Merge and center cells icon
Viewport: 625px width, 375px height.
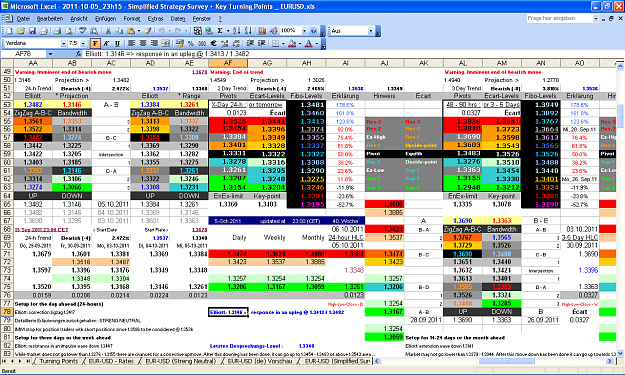pos(166,43)
